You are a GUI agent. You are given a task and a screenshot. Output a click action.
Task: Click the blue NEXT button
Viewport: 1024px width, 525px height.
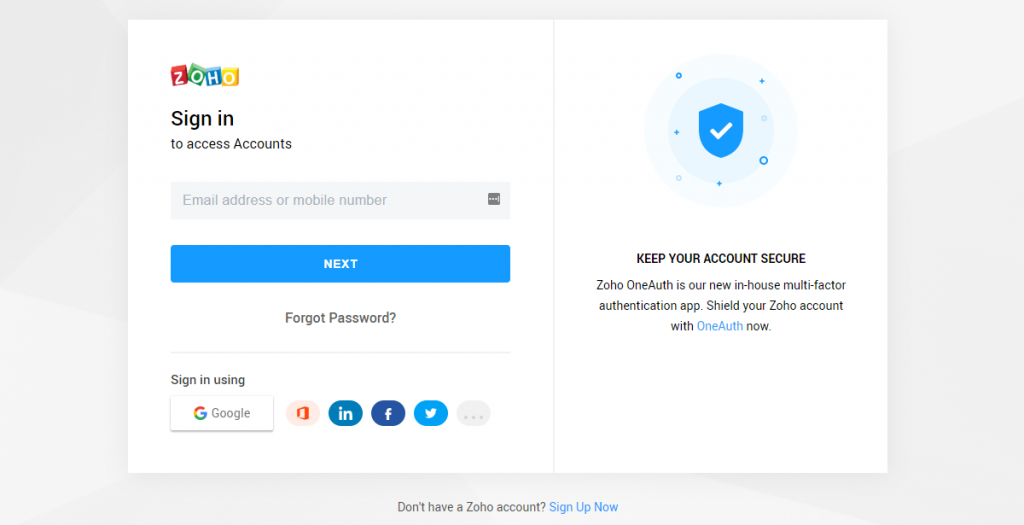tap(340, 264)
